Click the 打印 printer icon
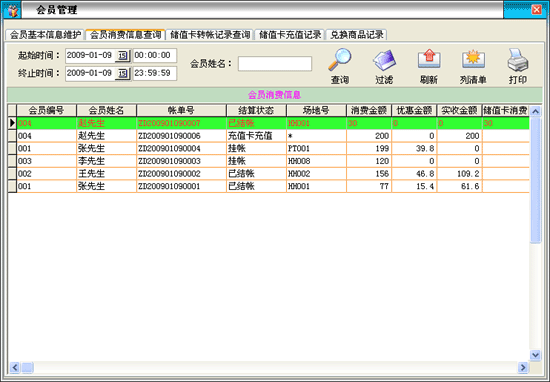550x382 pixels. (x=517, y=60)
